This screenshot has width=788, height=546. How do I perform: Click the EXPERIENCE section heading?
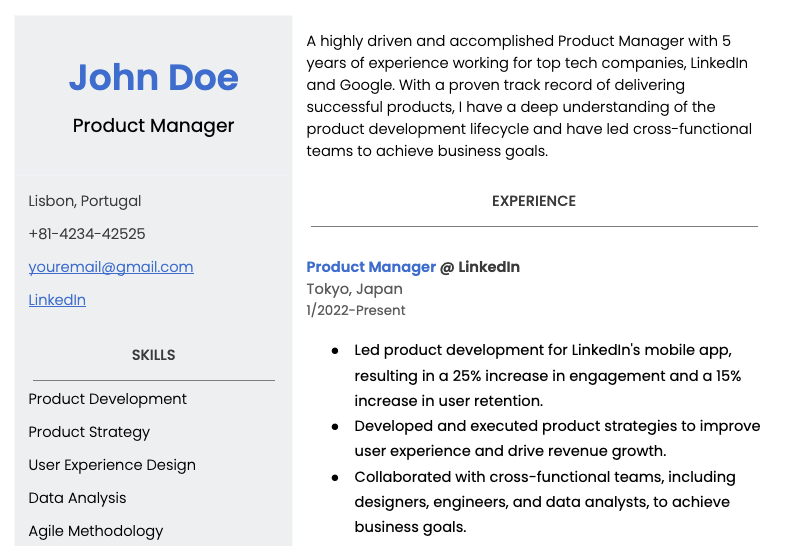tap(534, 201)
